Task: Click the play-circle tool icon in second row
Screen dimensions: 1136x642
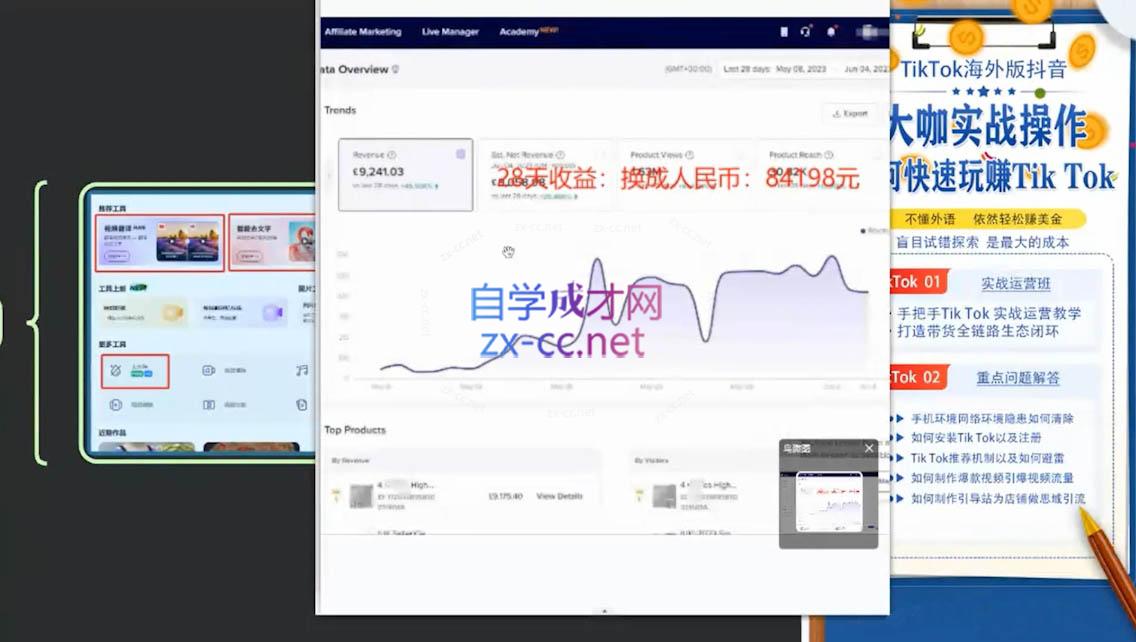Action: pos(115,404)
